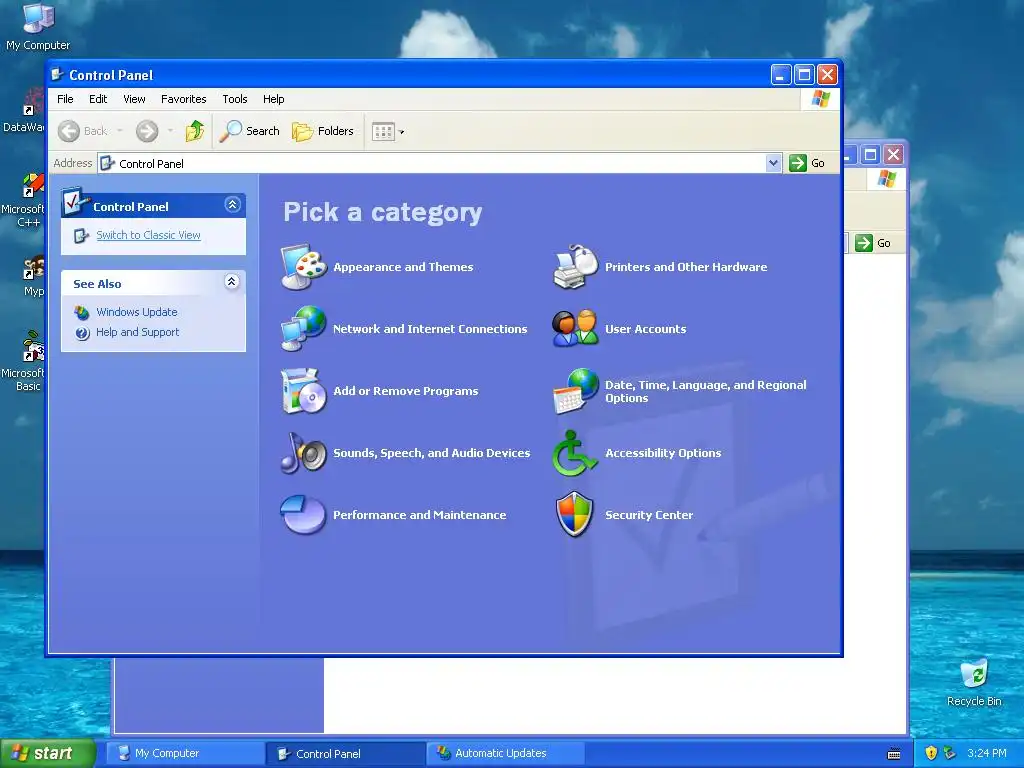Open Date, Time, Language calendar icon
The image size is (1024, 768).
(575, 391)
